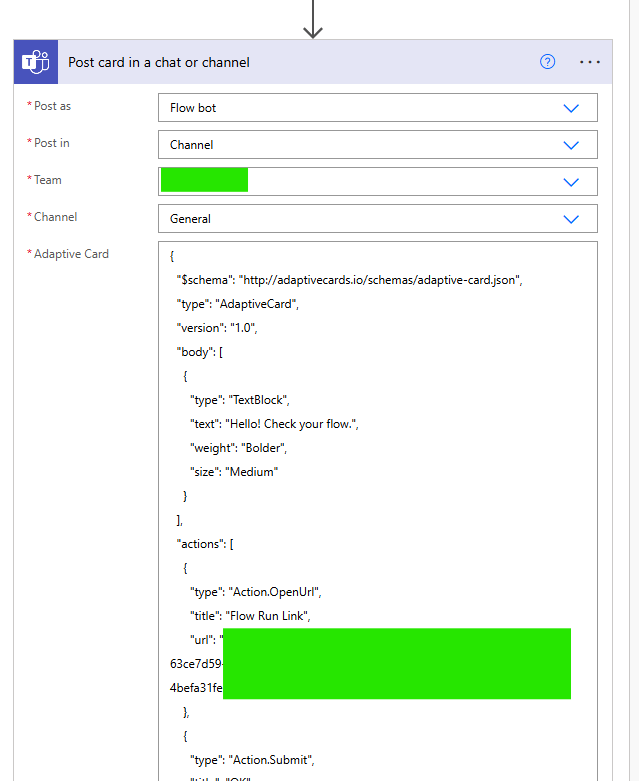Click the "type": "AdaptiveCard" line
The width and height of the screenshot is (639, 781).
click(x=238, y=304)
